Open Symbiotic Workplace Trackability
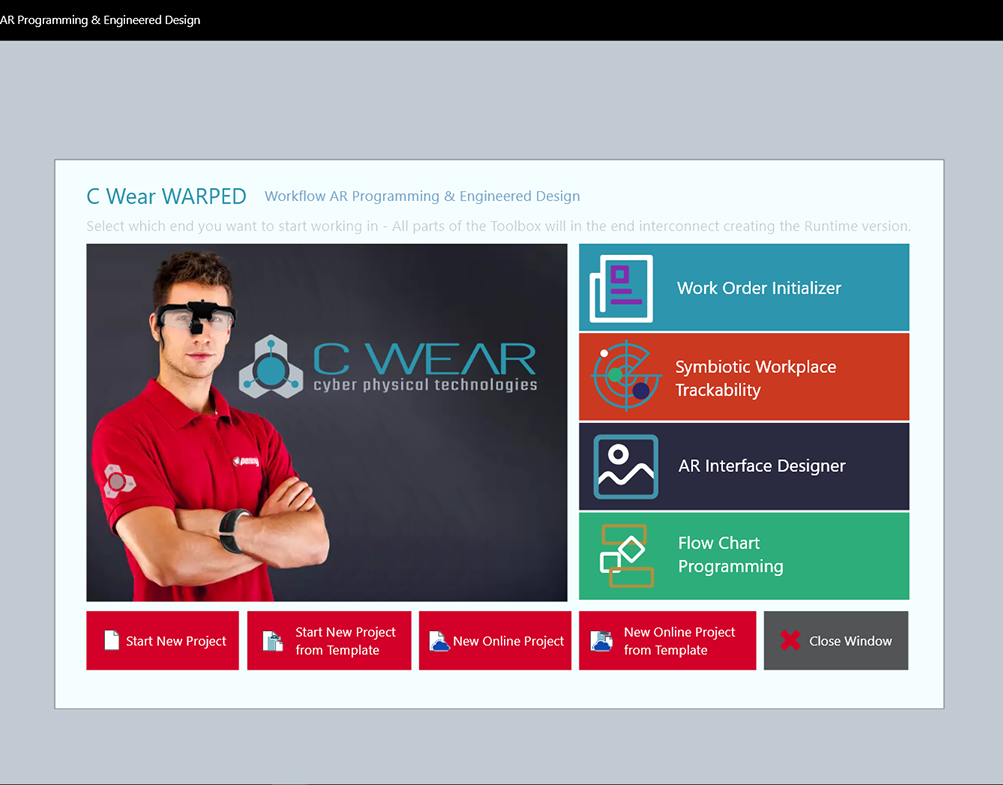Viewport: 1003px width, 785px height. (x=744, y=377)
